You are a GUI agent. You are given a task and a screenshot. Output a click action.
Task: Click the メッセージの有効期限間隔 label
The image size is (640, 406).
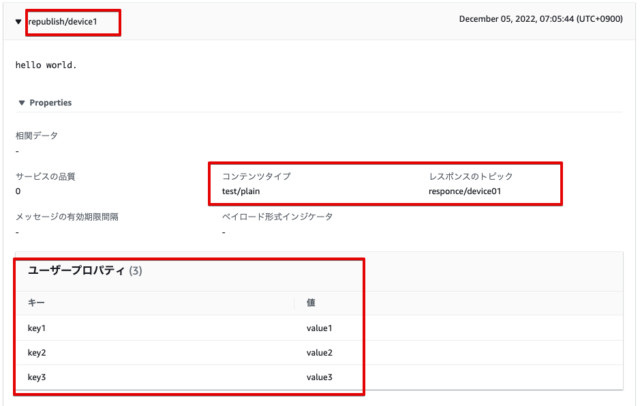click(67, 217)
